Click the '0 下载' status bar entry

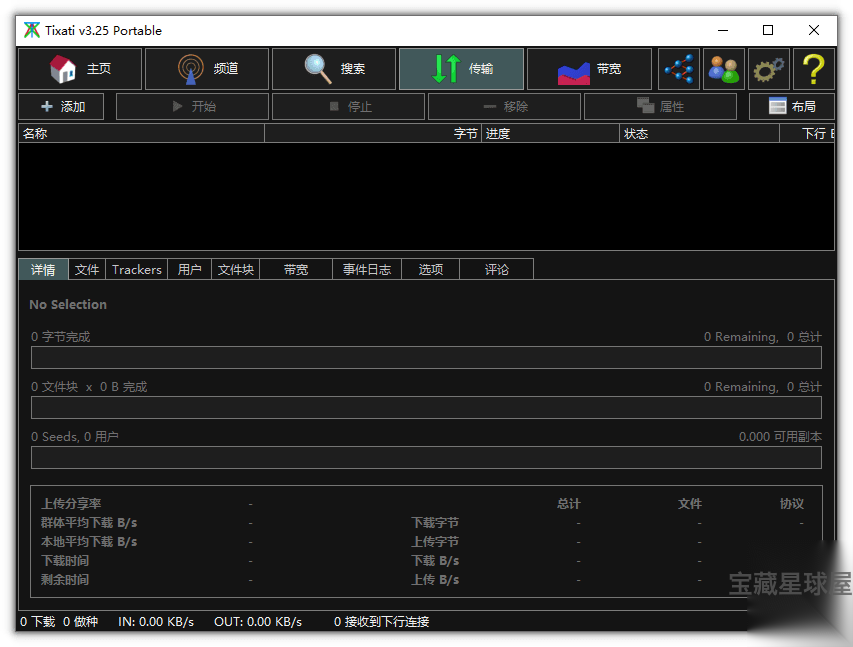click(38, 621)
